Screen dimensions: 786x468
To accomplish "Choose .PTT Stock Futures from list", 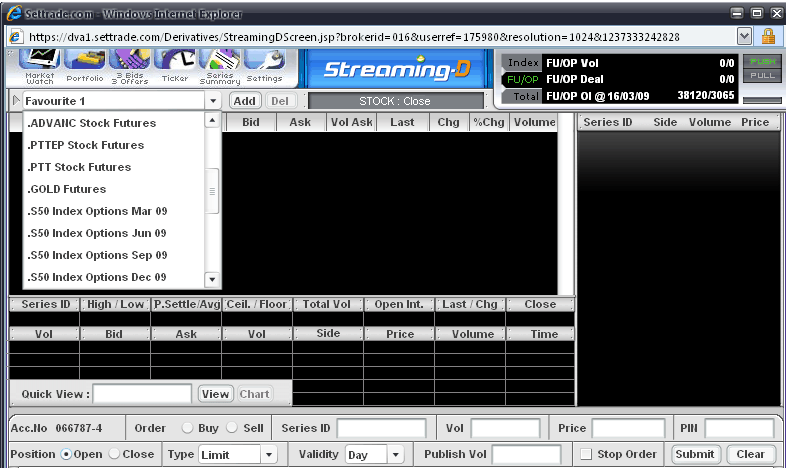I will (114, 167).
